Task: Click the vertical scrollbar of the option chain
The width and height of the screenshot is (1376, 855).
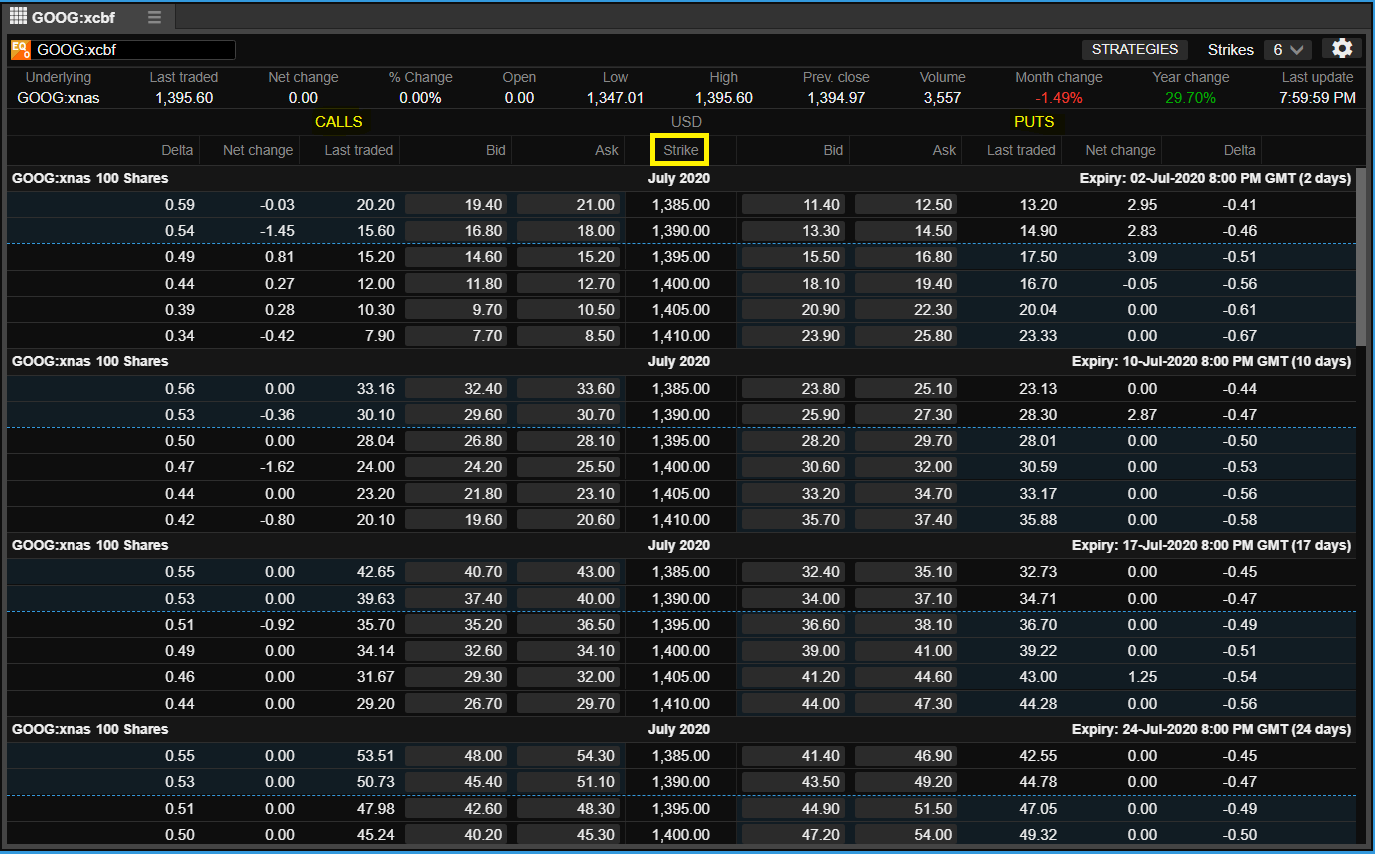Action: click(1361, 255)
